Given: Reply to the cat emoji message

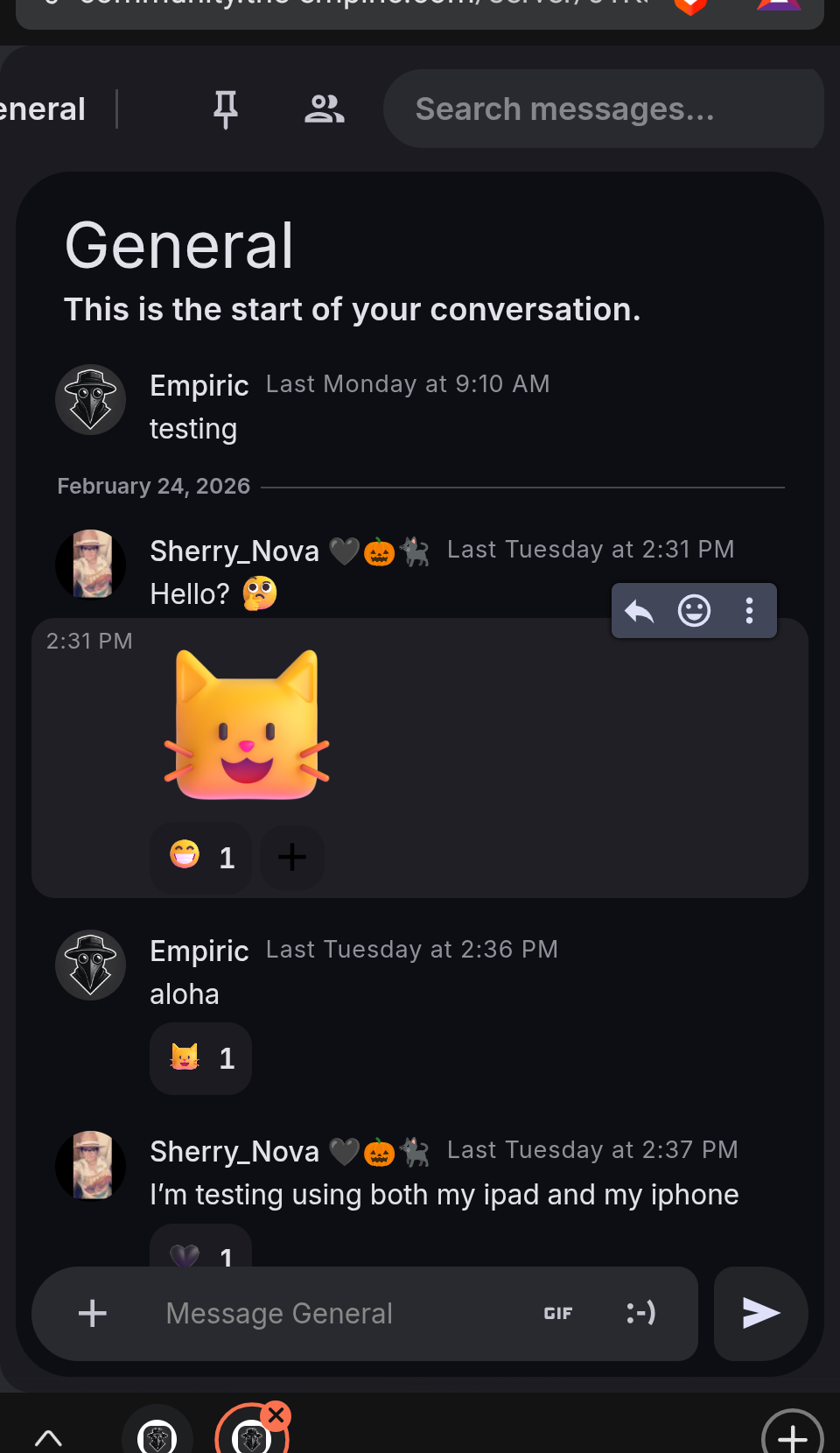Looking at the screenshot, I should pyautogui.click(x=640, y=610).
